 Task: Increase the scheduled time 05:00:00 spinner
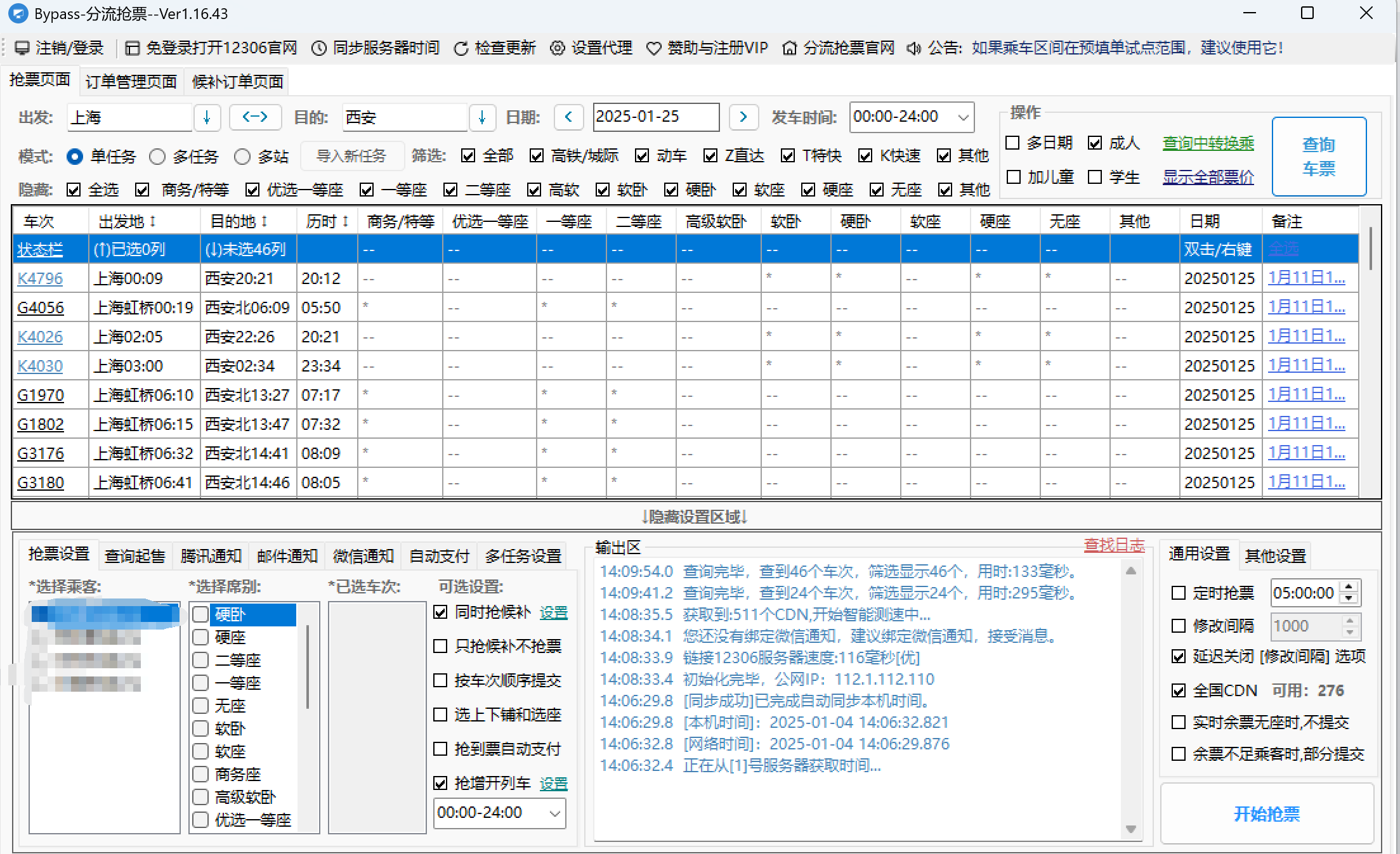[x=1349, y=587]
